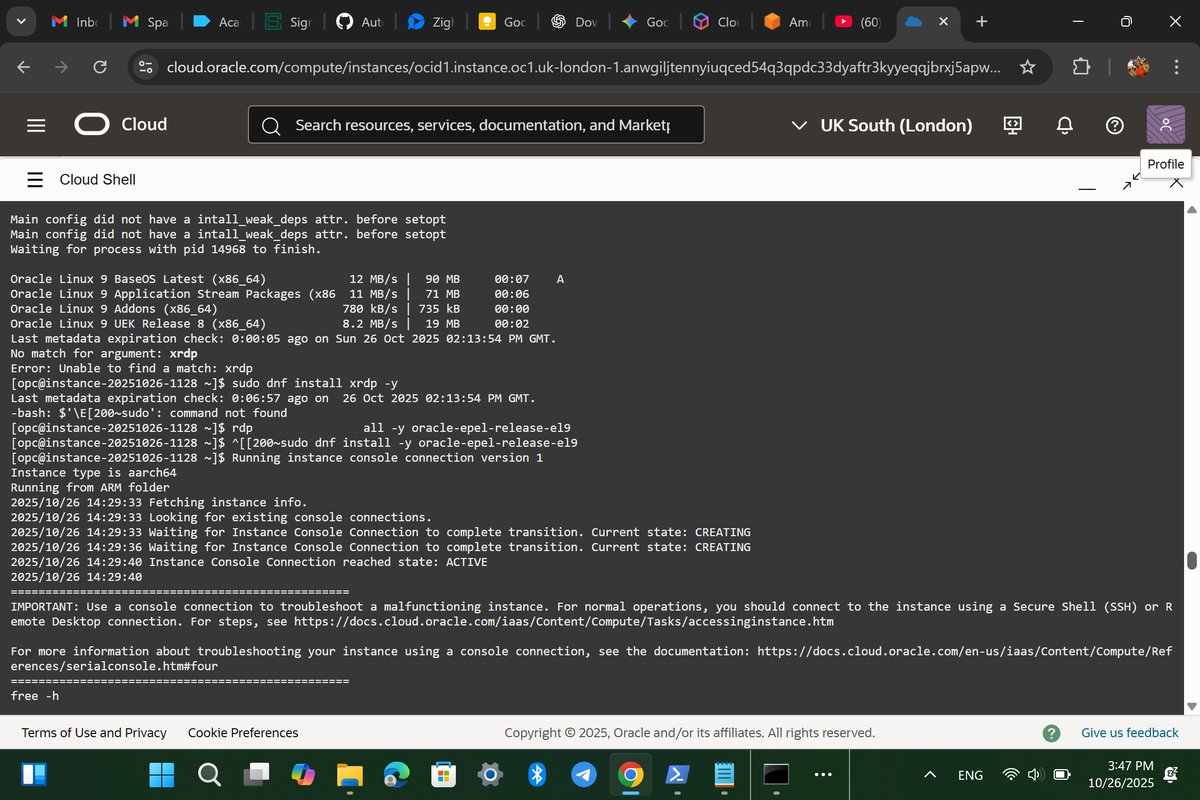Open the browser extensions puzzle icon
The width and height of the screenshot is (1200, 800).
[1081, 67]
